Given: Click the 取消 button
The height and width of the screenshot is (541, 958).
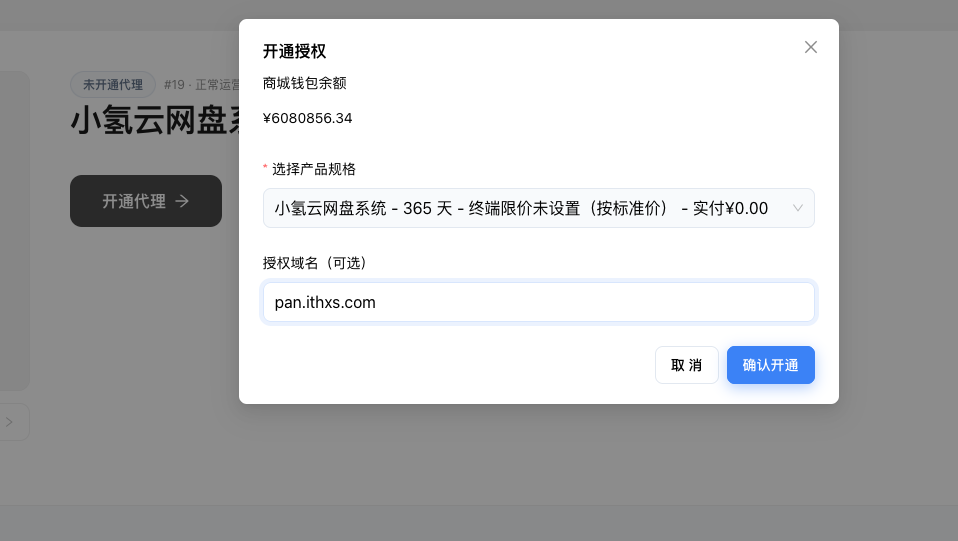Looking at the screenshot, I should (686, 365).
